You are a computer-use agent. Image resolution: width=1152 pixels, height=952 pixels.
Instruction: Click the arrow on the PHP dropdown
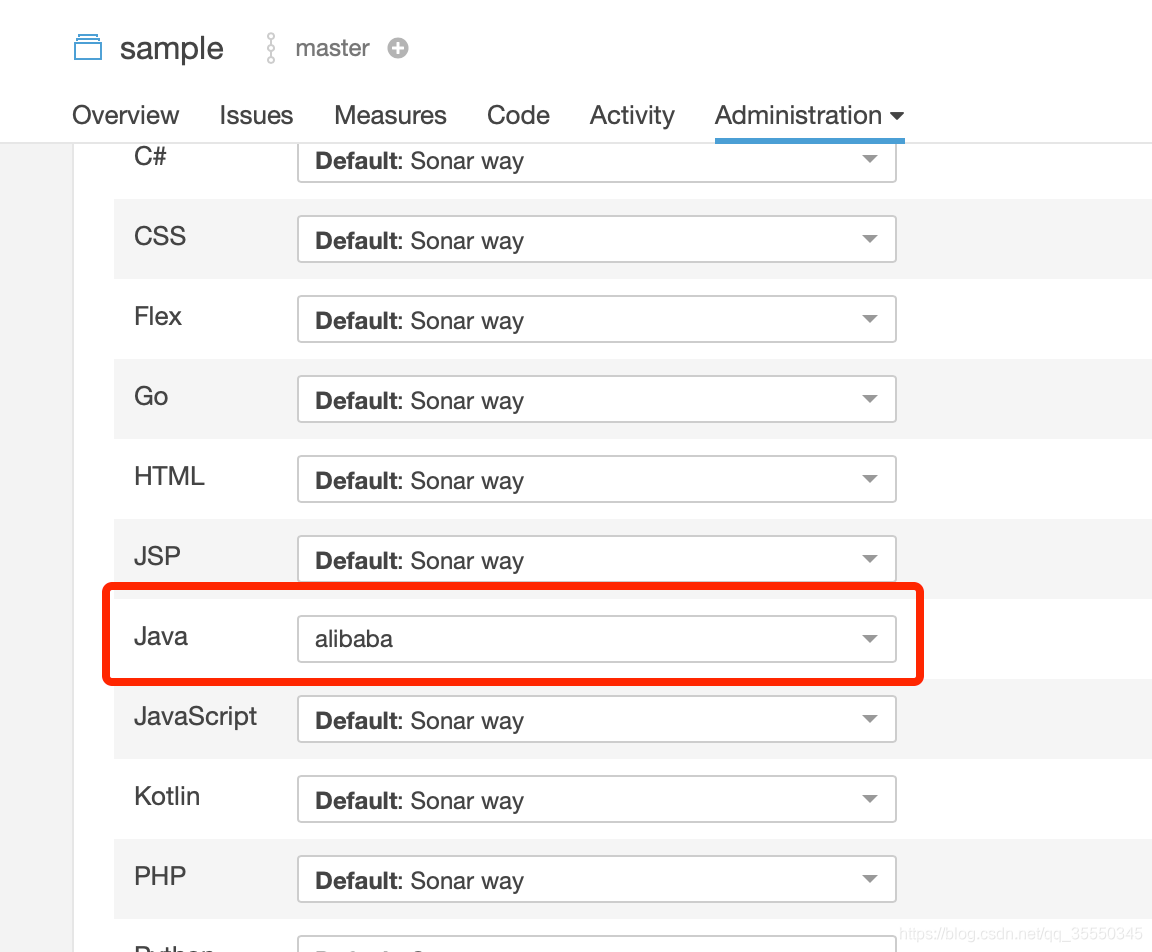870,879
